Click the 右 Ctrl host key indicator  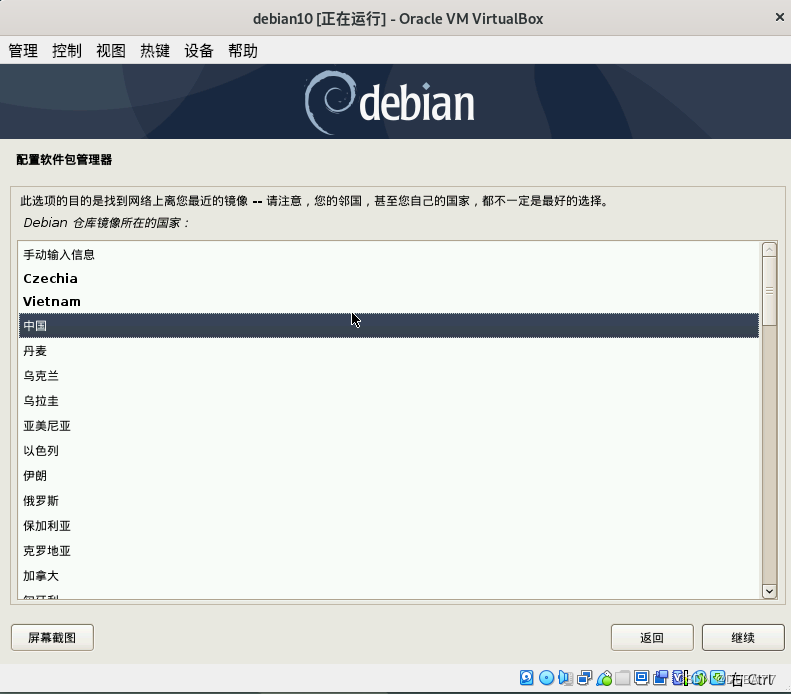(753, 679)
